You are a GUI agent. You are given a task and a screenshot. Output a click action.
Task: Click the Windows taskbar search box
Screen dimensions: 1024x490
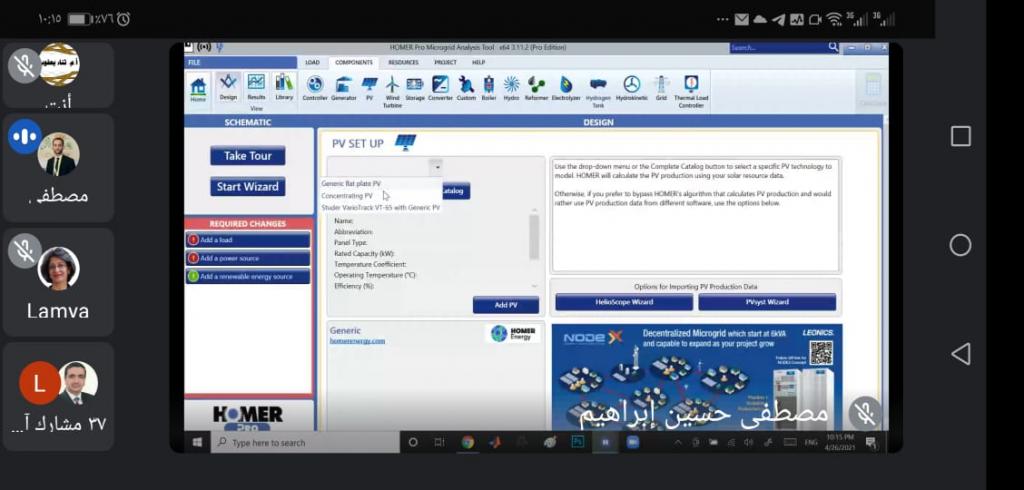coord(300,442)
